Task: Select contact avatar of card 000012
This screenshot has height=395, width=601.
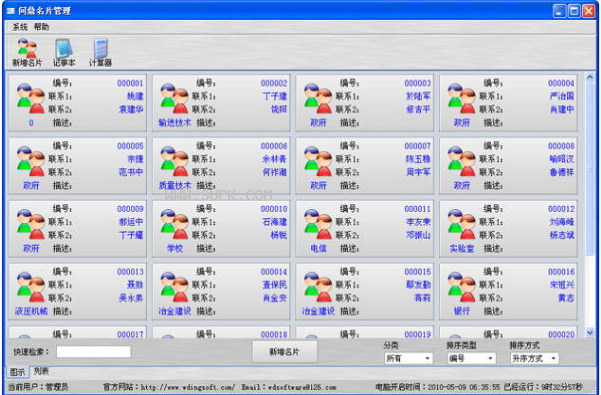Action: [461, 224]
